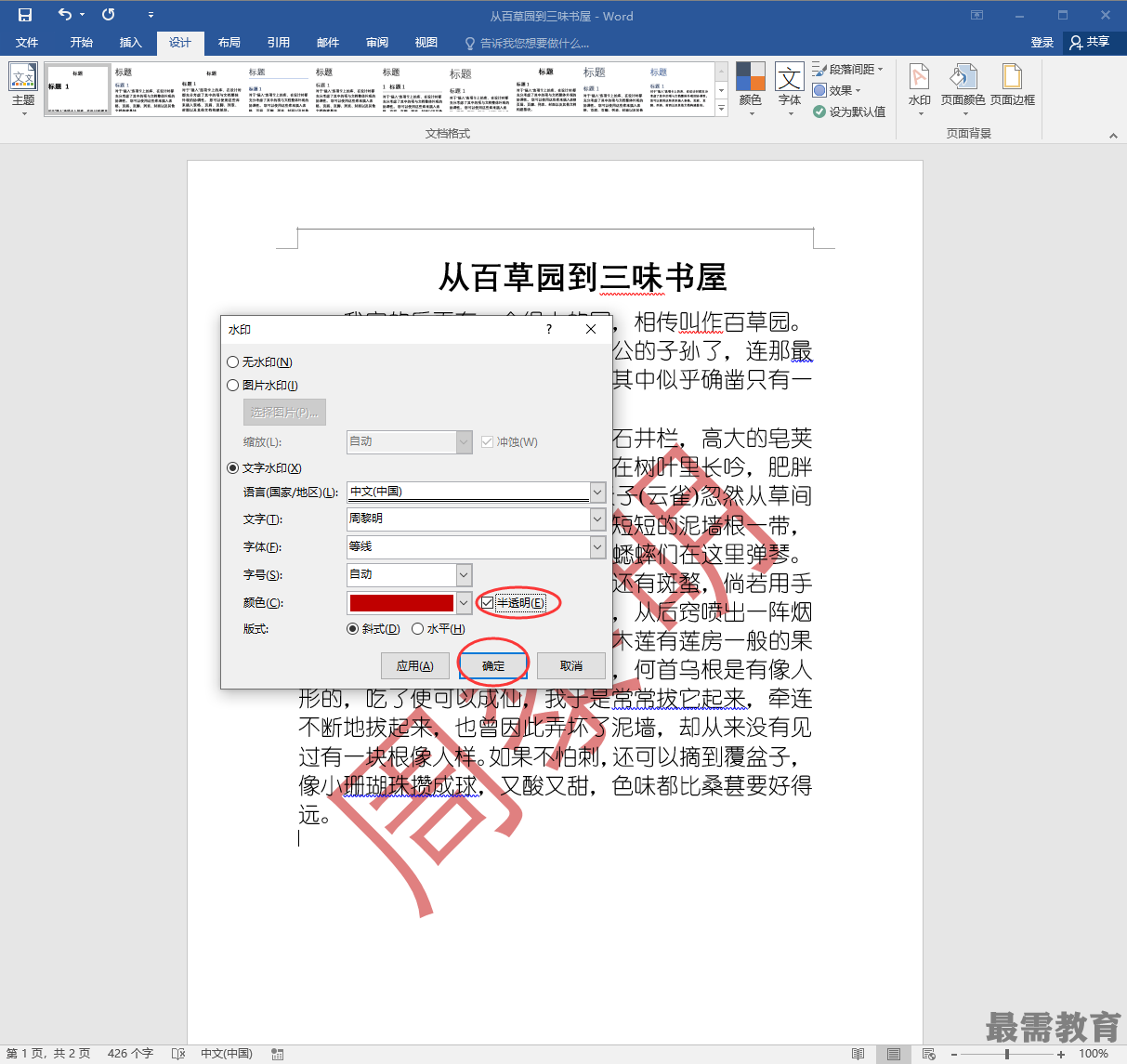
Task: Open the Themes (主题) gallery
Action: coord(23,90)
